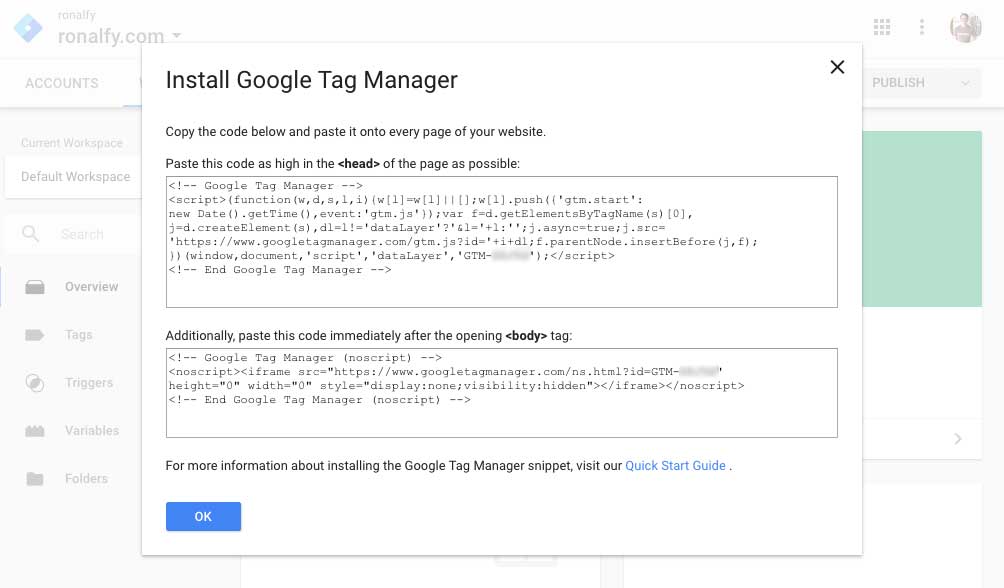Screen dimensions: 1004x588
Task: Click the Tags label icon
Action: click(35, 334)
